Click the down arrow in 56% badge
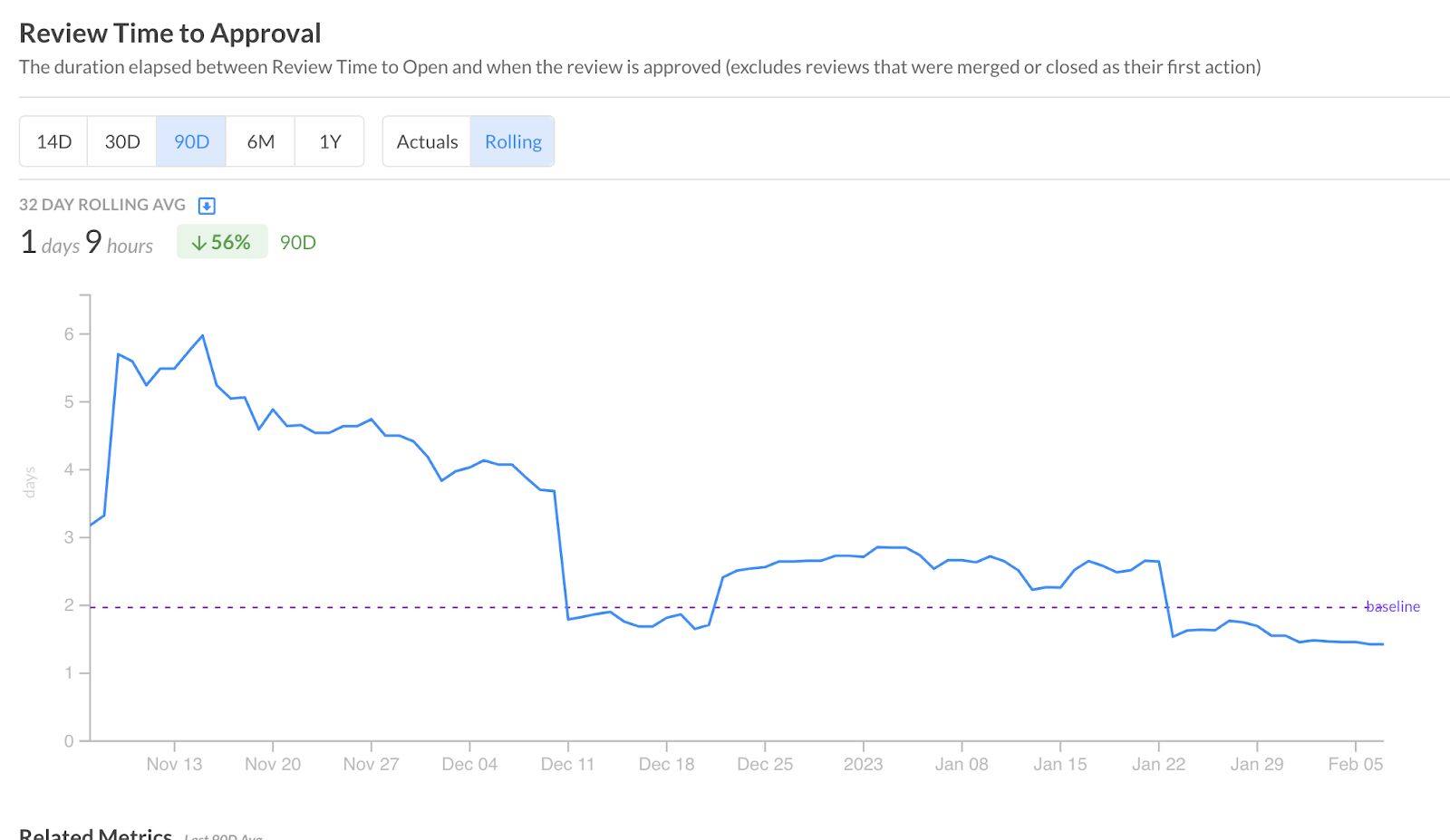This screenshot has width=1450, height=840. 199,243
